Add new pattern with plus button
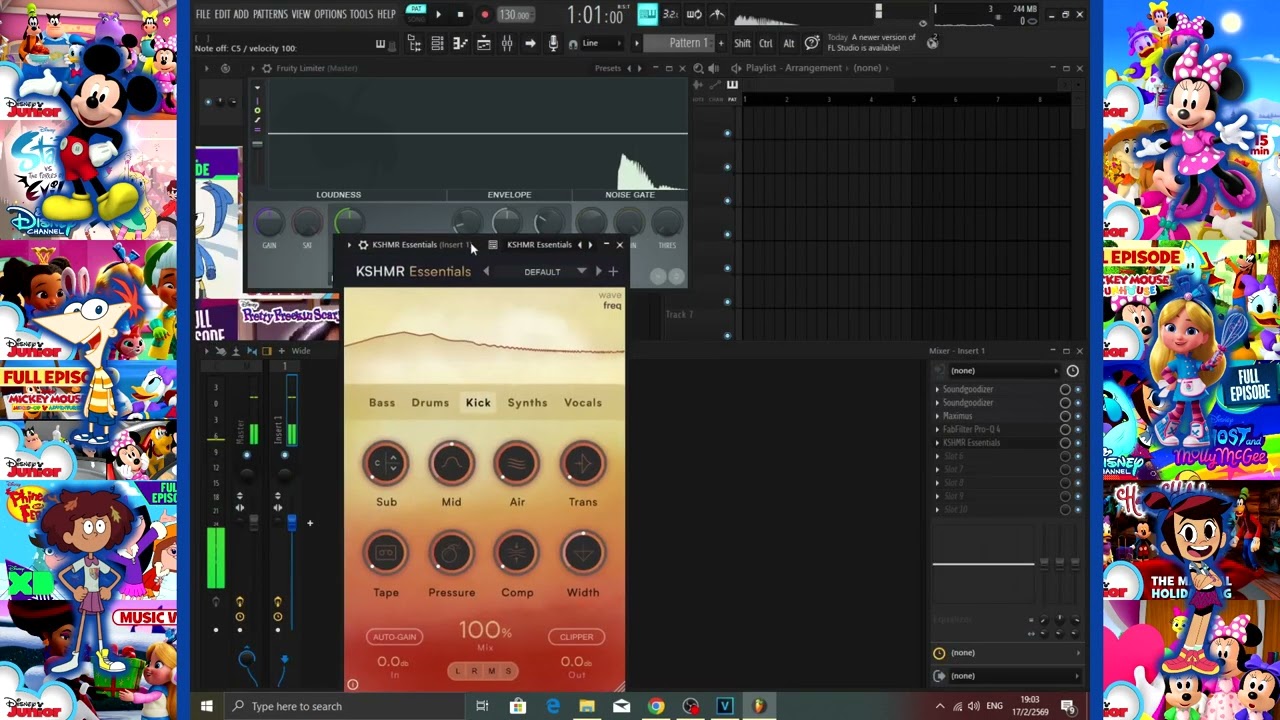The width and height of the screenshot is (1280, 720). [x=720, y=43]
